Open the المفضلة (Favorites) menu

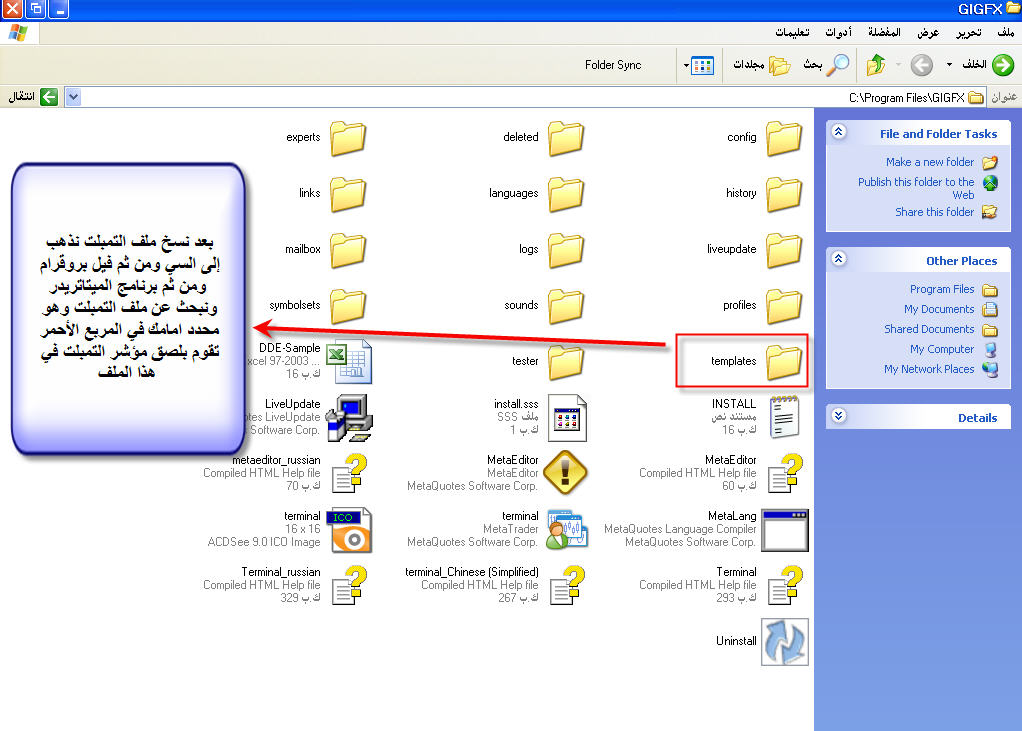click(x=884, y=32)
